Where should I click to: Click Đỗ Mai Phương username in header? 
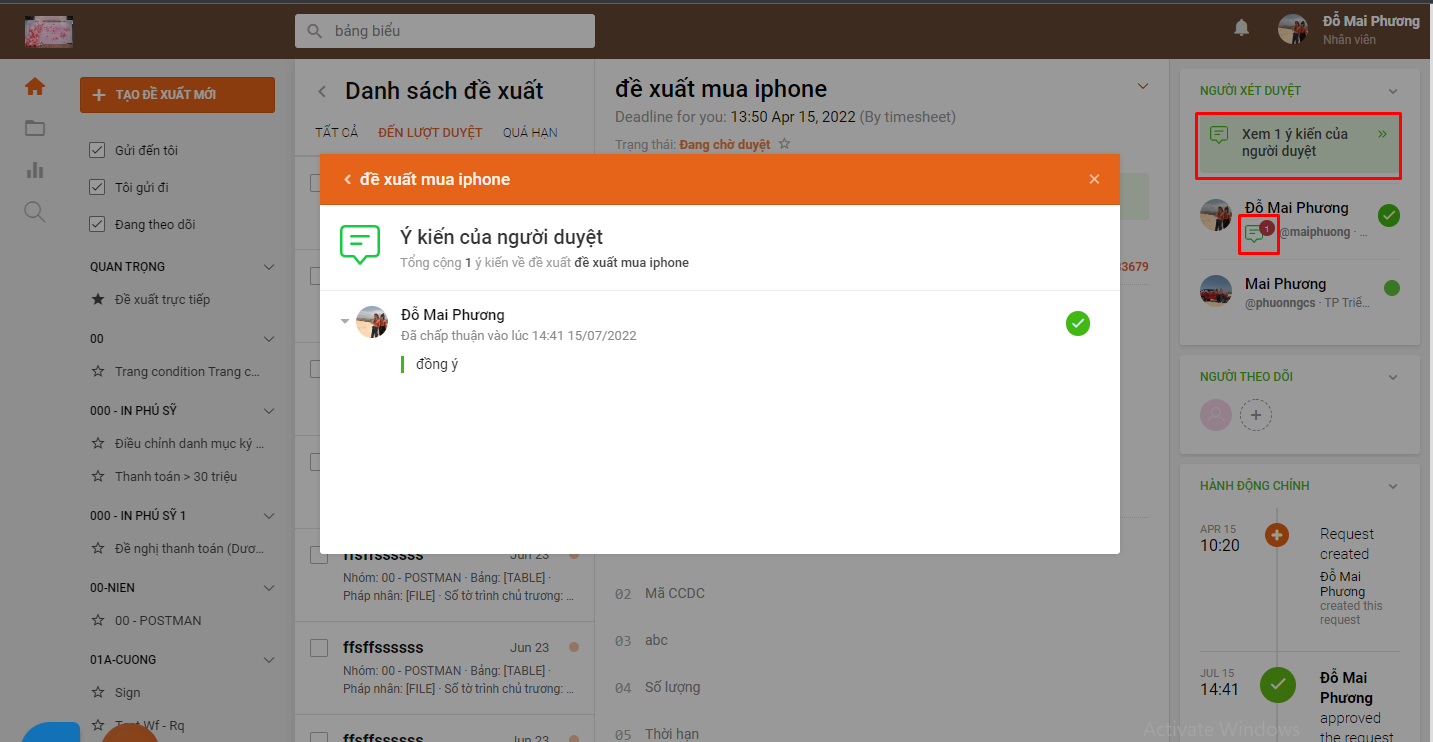click(1371, 21)
